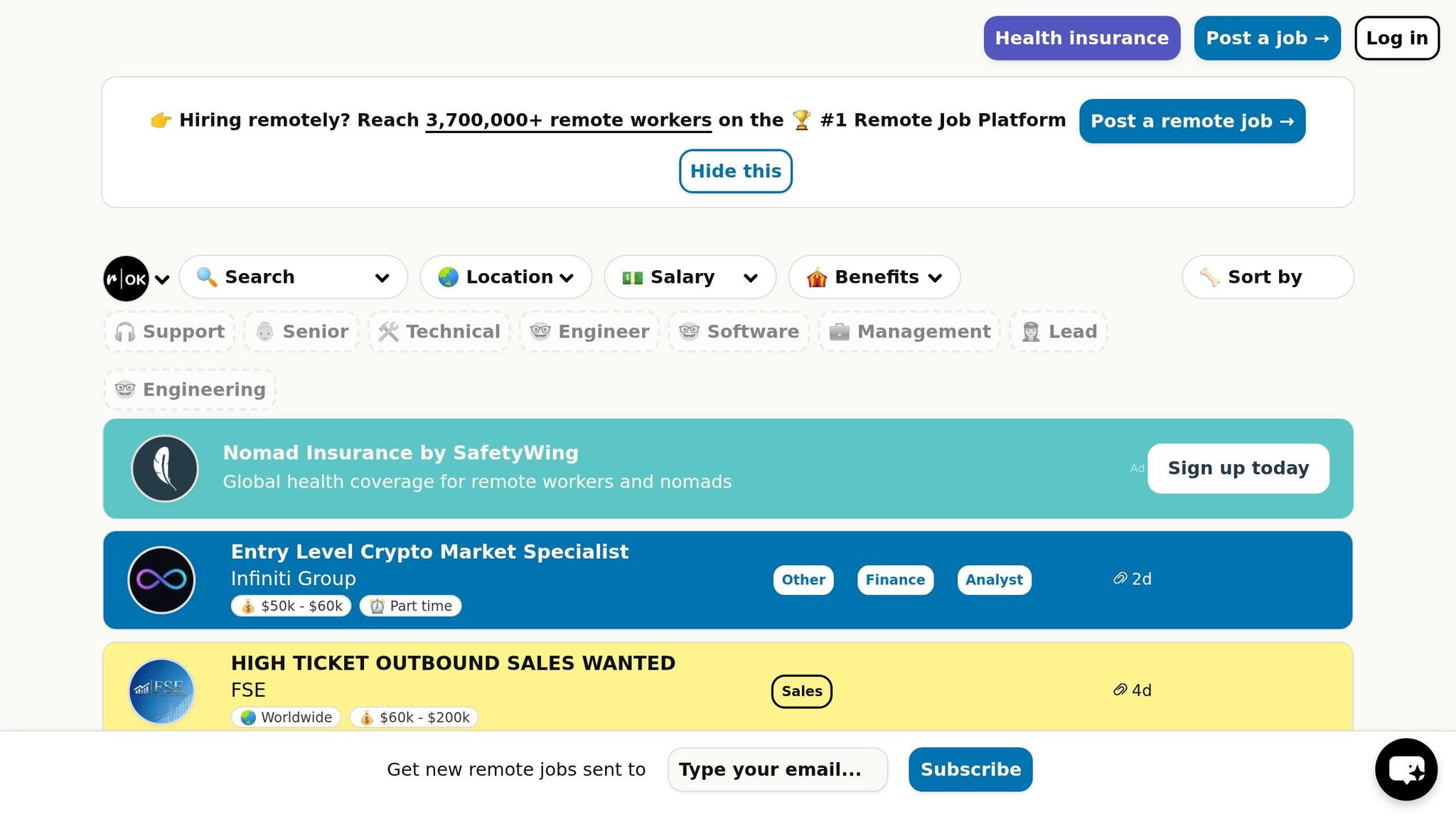The width and height of the screenshot is (1456, 819).
Task: Select the Other tag on Crypto job
Action: click(803, 580)
